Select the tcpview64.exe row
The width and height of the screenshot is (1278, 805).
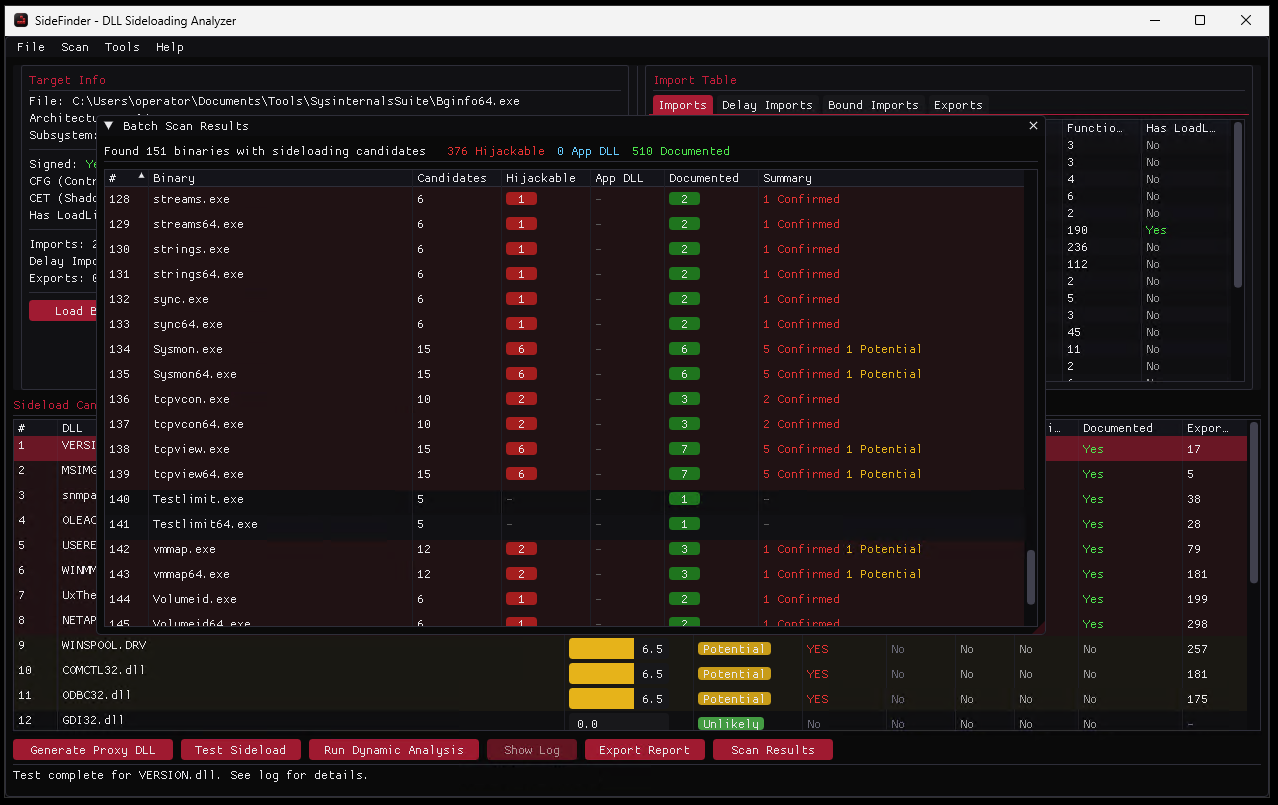[x=565, y=474]
